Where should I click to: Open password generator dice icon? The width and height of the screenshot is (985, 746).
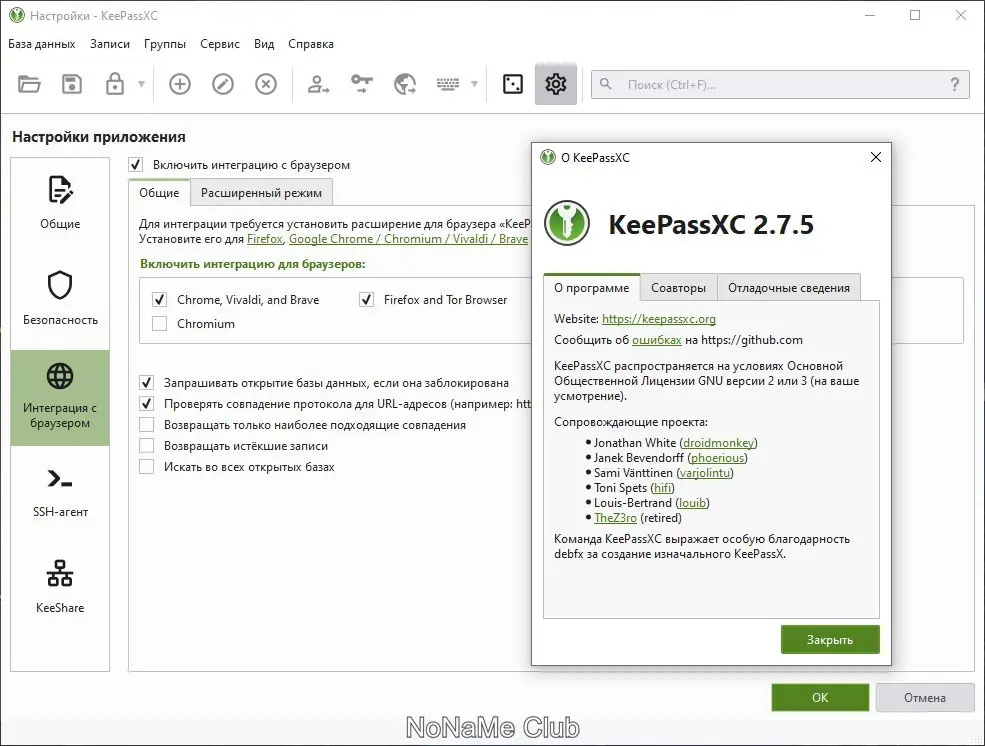click(x=513, y=84)
